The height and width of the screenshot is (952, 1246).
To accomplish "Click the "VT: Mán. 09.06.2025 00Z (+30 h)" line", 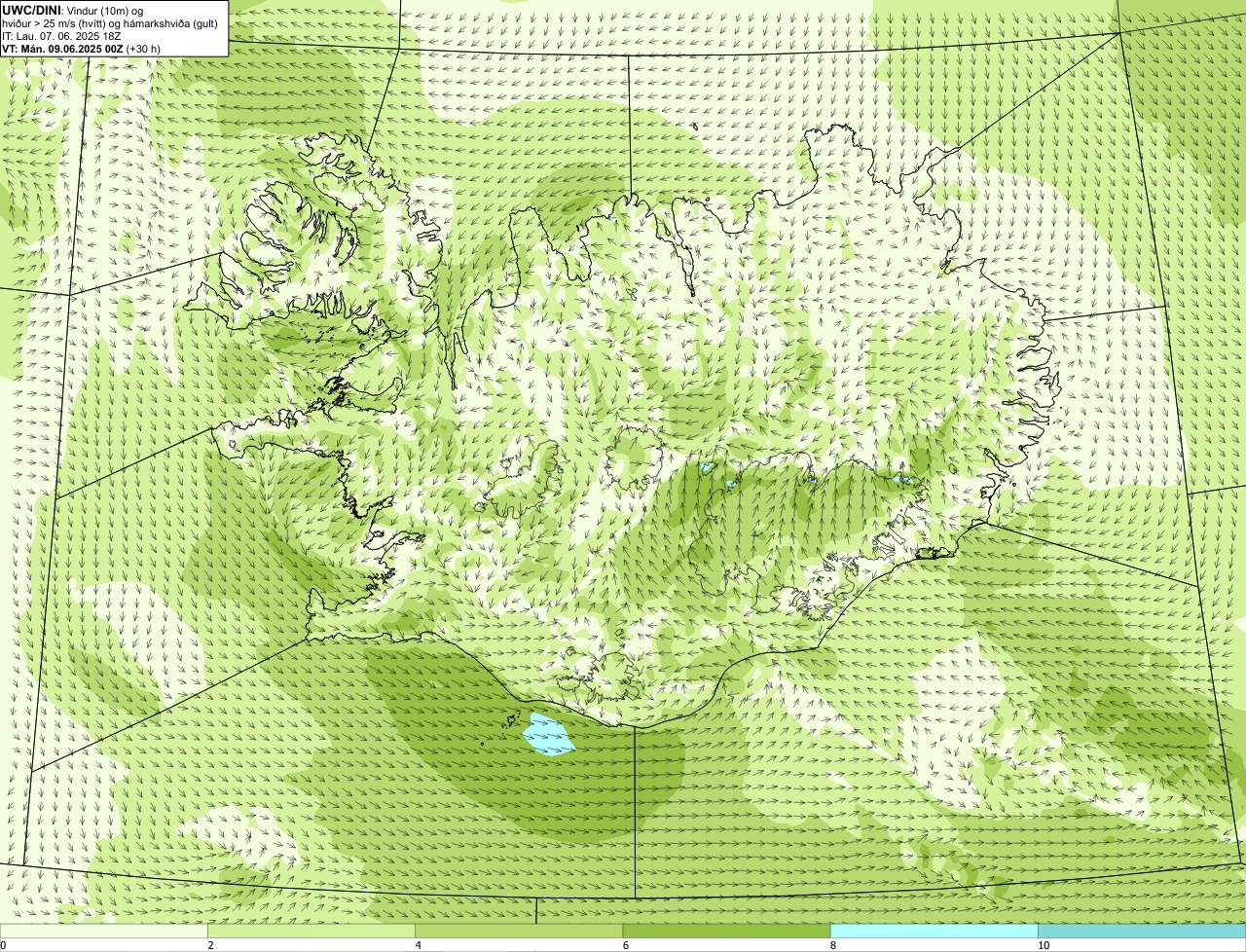I will click(x=81, y=49).
